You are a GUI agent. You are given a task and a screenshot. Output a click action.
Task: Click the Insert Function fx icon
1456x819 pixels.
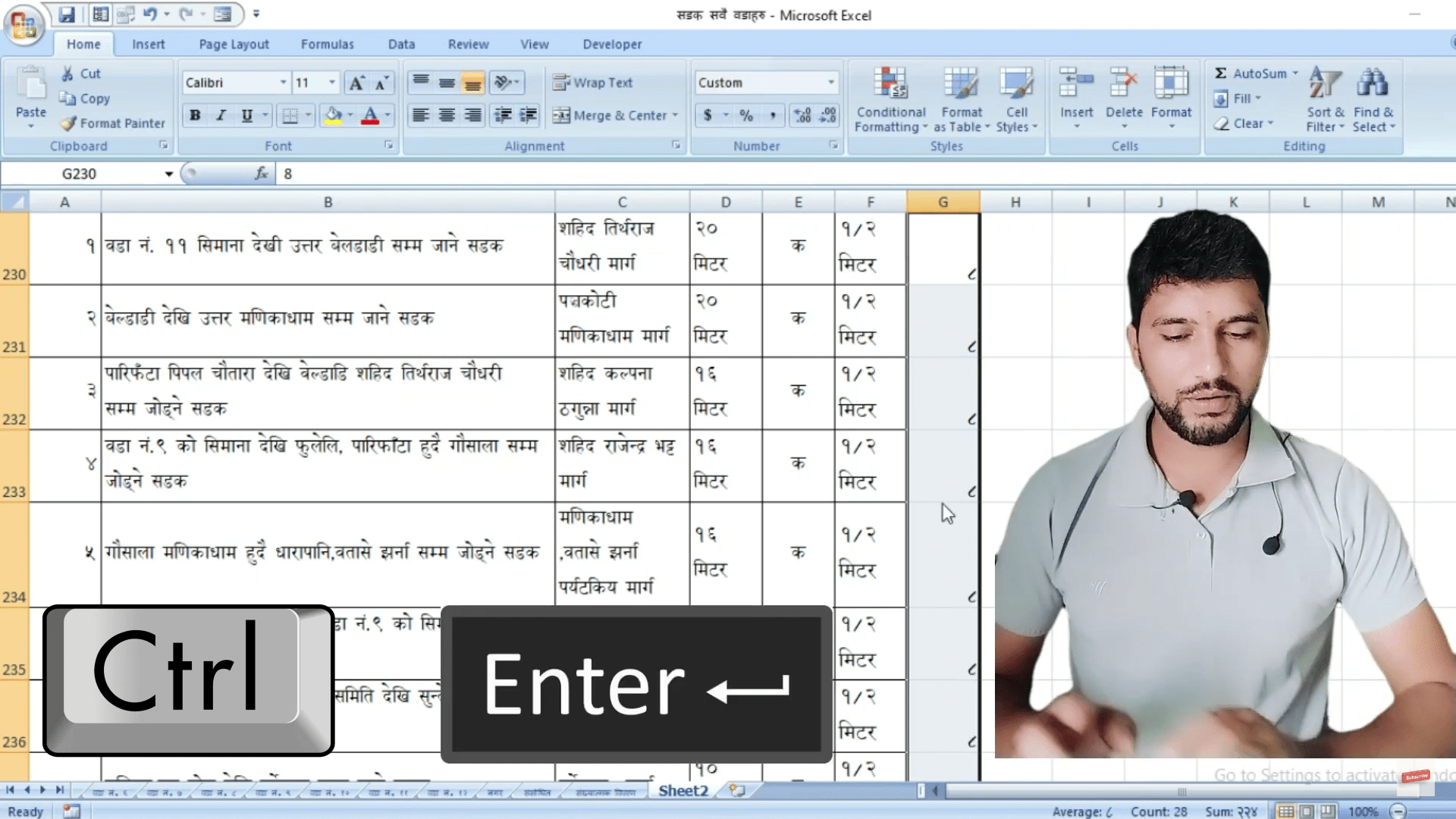[262, 174]
